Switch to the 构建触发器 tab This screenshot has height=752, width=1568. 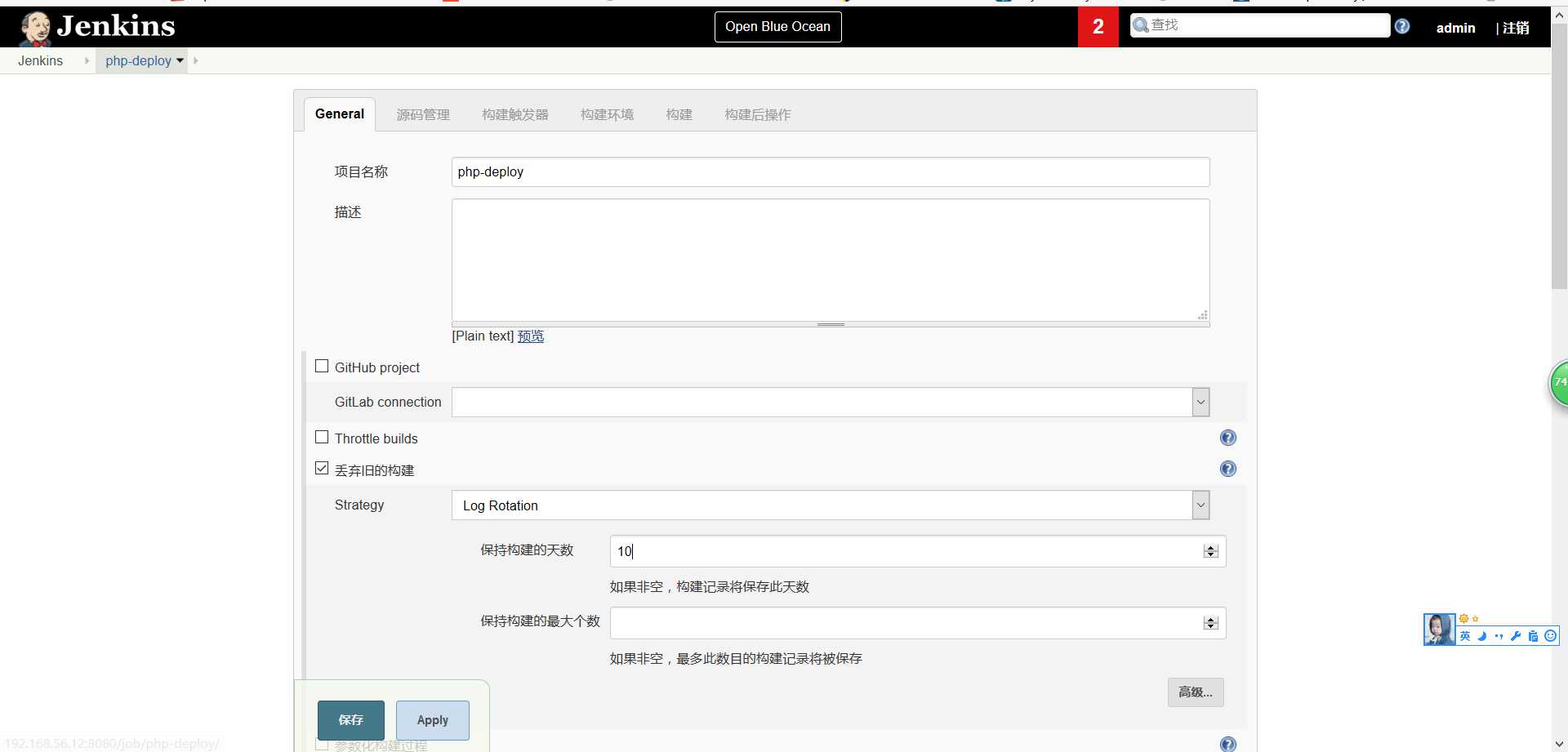(515, 115)
